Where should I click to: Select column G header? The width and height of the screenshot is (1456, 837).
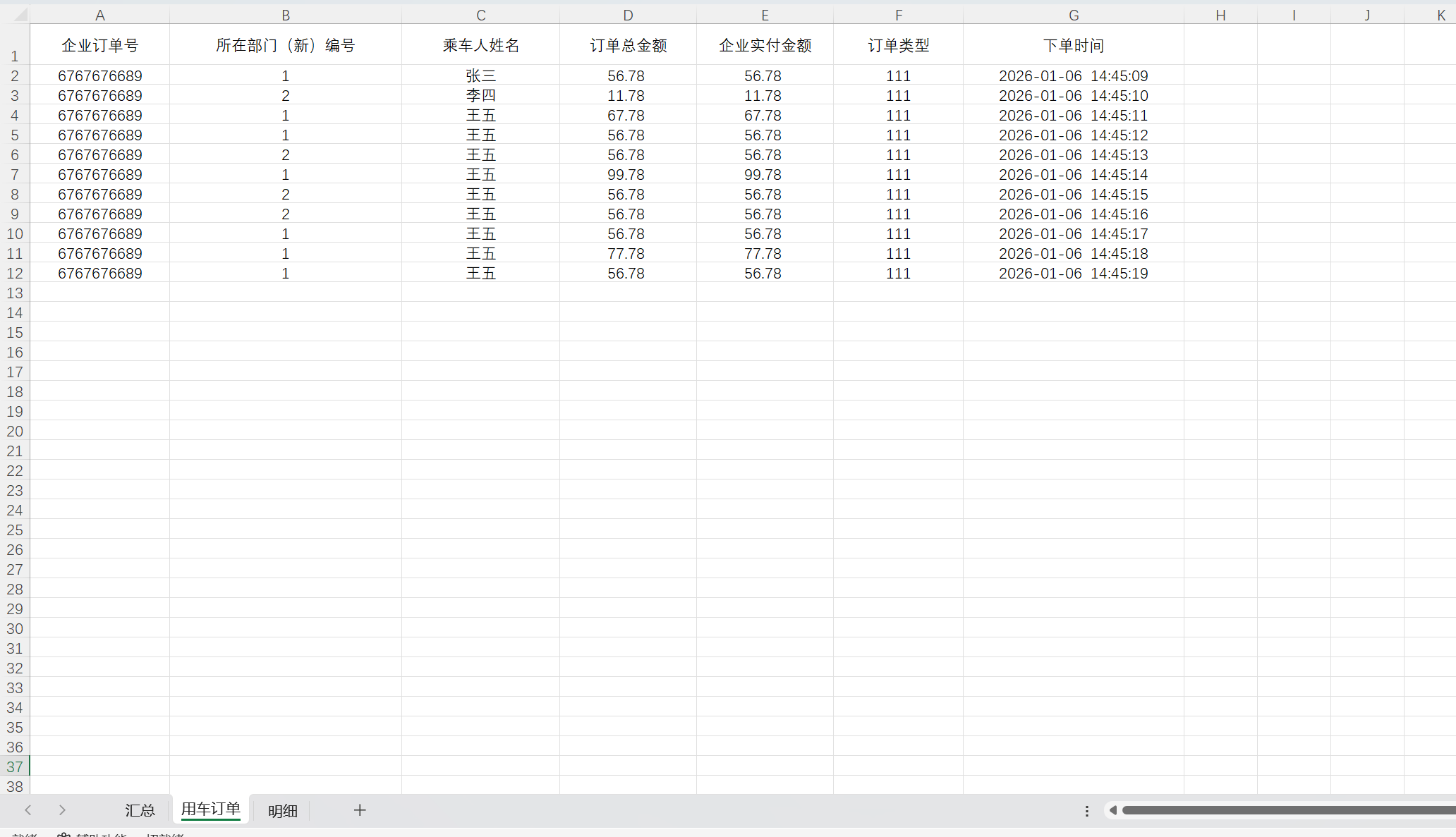tap(1073, 15)
